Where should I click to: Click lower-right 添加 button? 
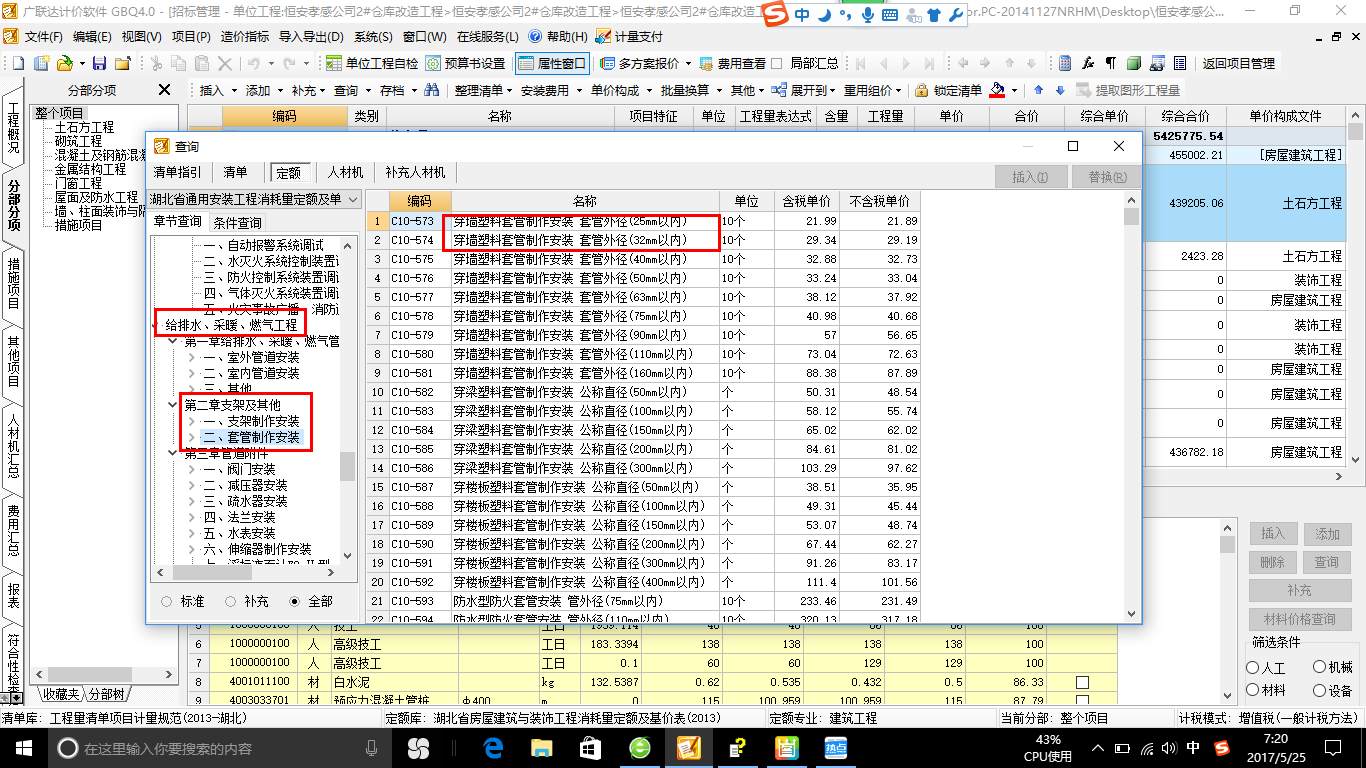pos(1327,534)
